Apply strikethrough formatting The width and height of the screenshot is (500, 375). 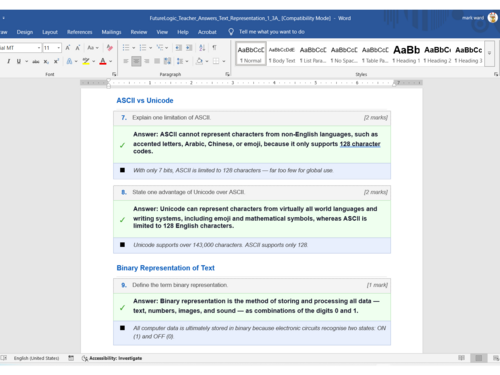[x=36, y=61]
